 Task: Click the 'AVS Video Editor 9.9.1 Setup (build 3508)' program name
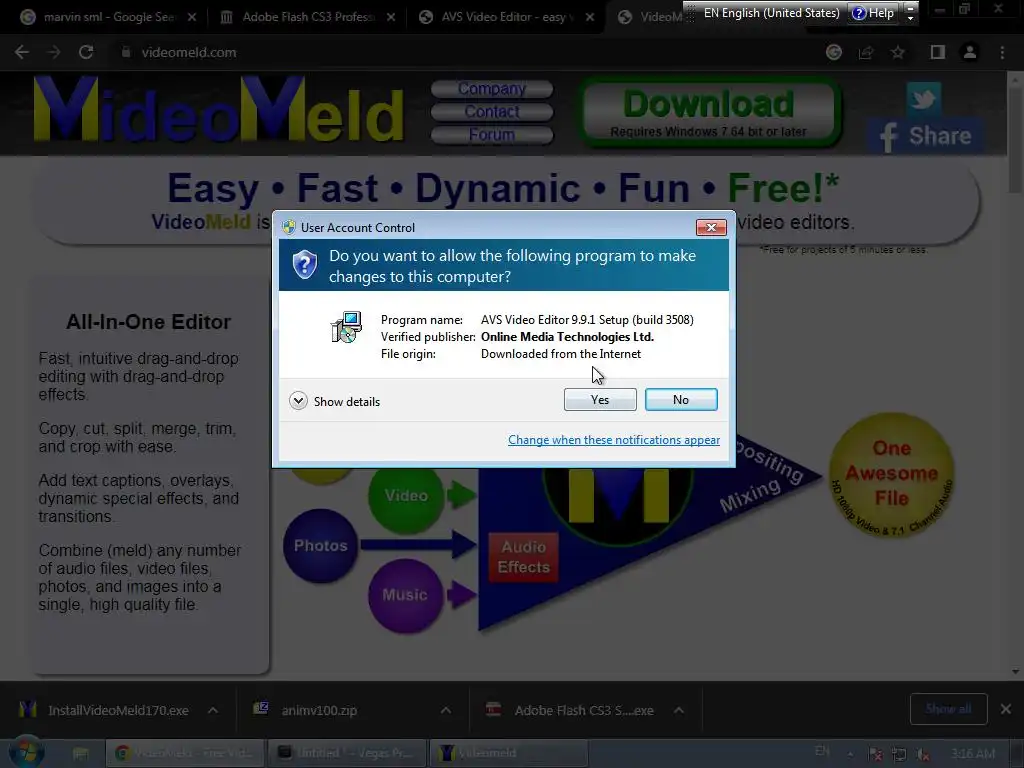click(x=587, y=320)
